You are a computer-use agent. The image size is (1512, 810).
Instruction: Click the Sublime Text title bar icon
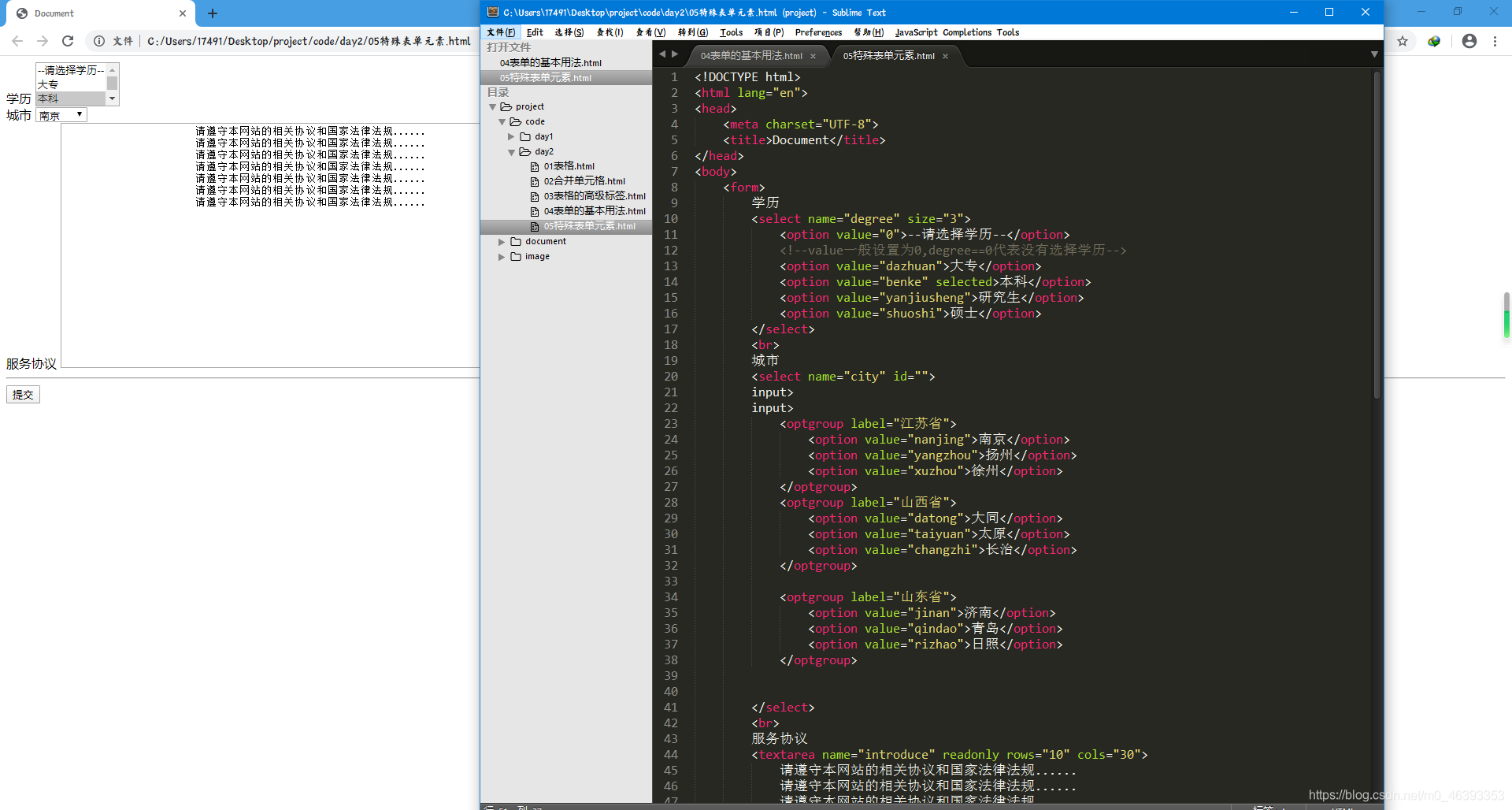click(493, 12)
